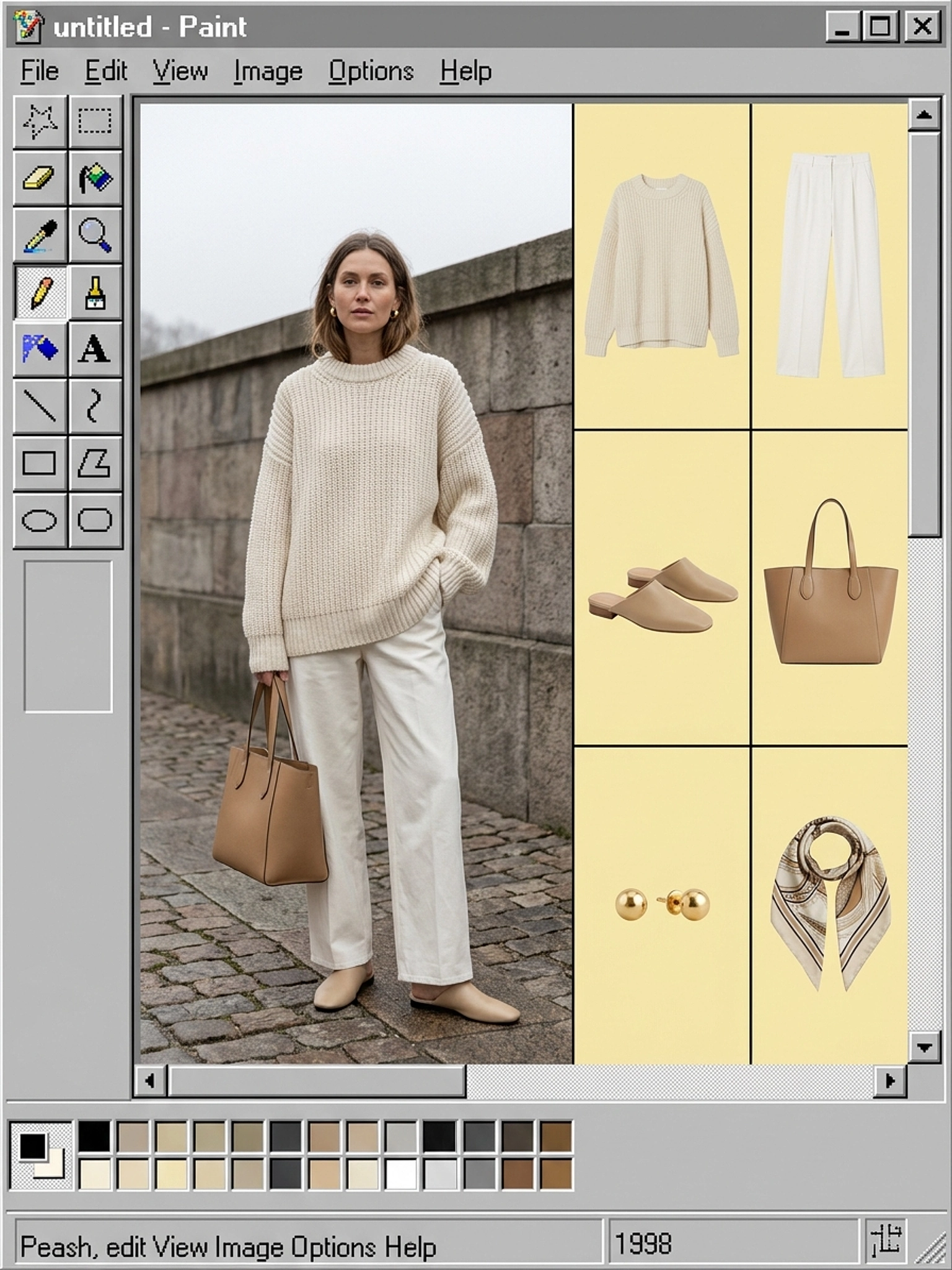Click the vertical scrollbar up arrow
Image resolution: width=952 pixels, height=1270 pixels.
click(x=924, y=115)
